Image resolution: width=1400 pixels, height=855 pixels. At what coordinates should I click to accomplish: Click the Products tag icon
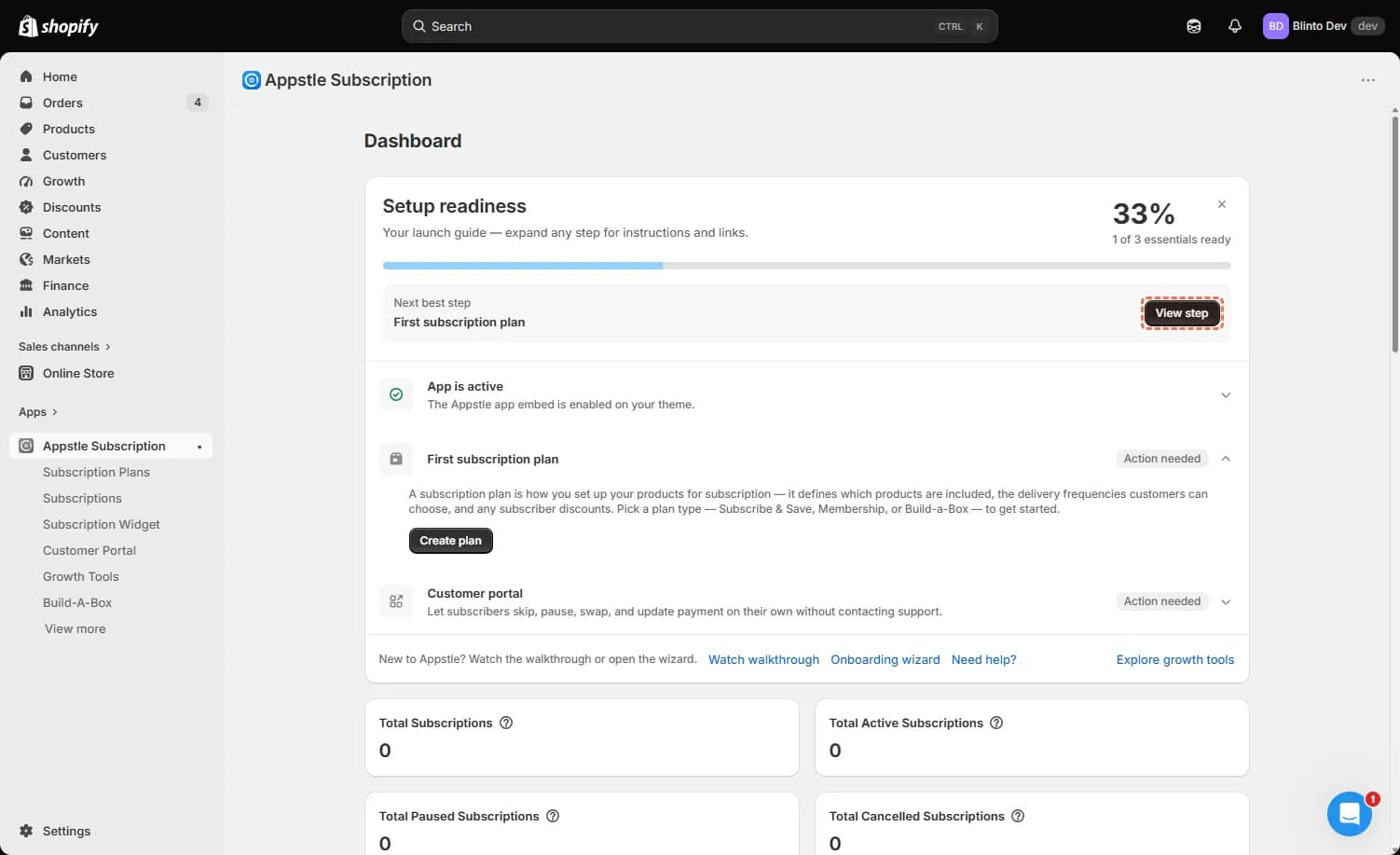coord(26,129)
